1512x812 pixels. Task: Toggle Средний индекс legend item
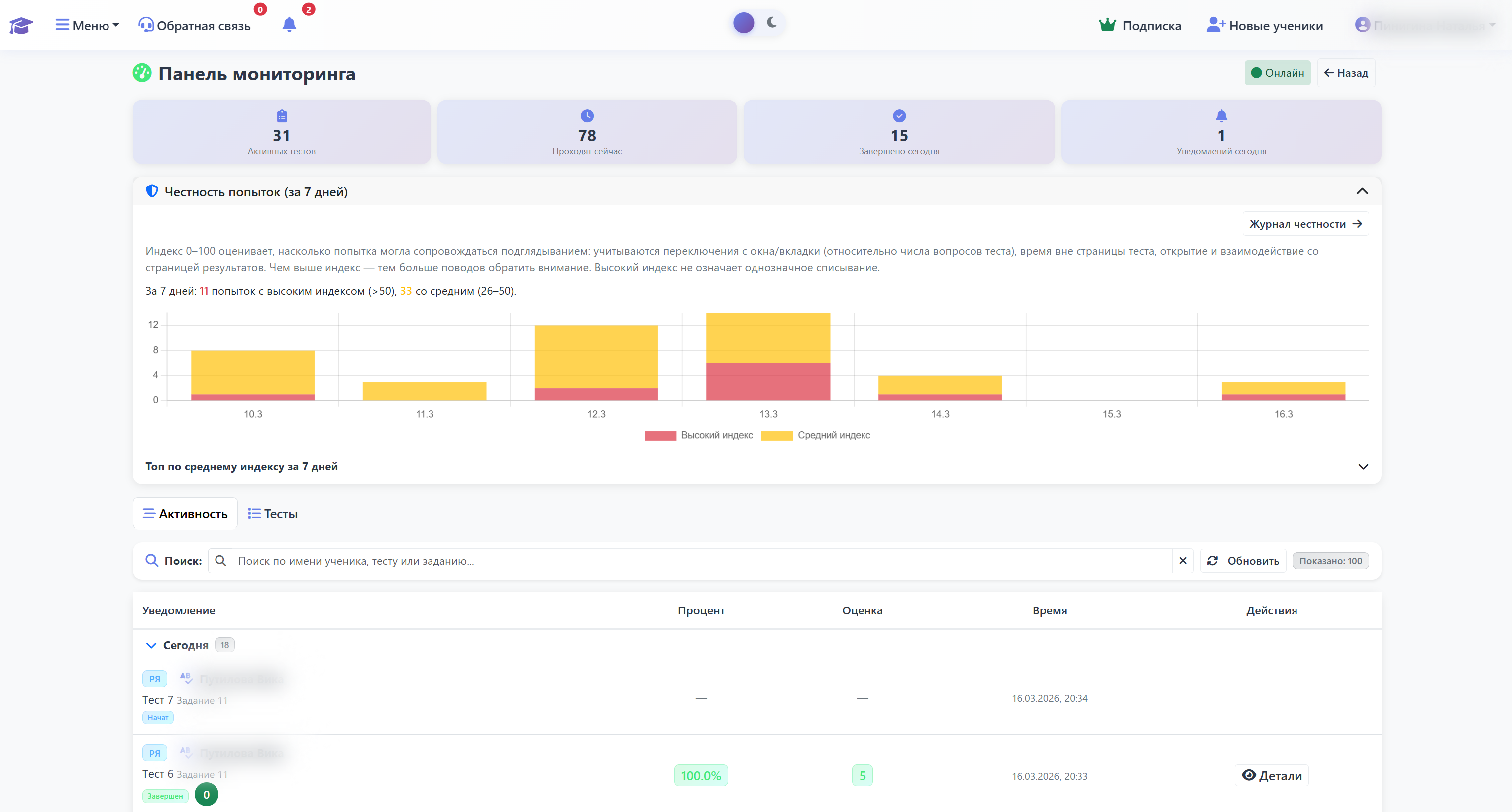click(x=816, y=435)
